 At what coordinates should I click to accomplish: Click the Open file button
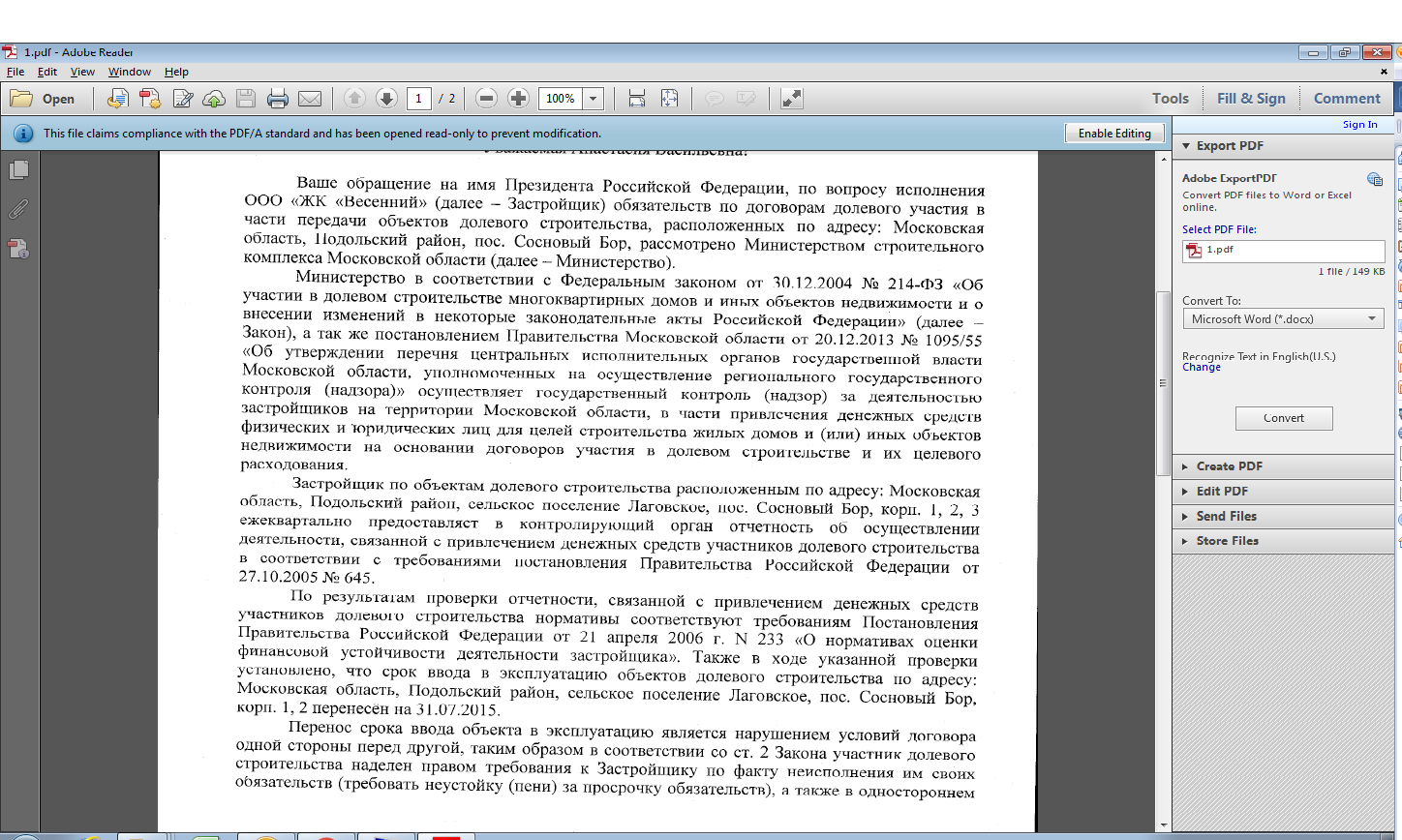point(44,99)
